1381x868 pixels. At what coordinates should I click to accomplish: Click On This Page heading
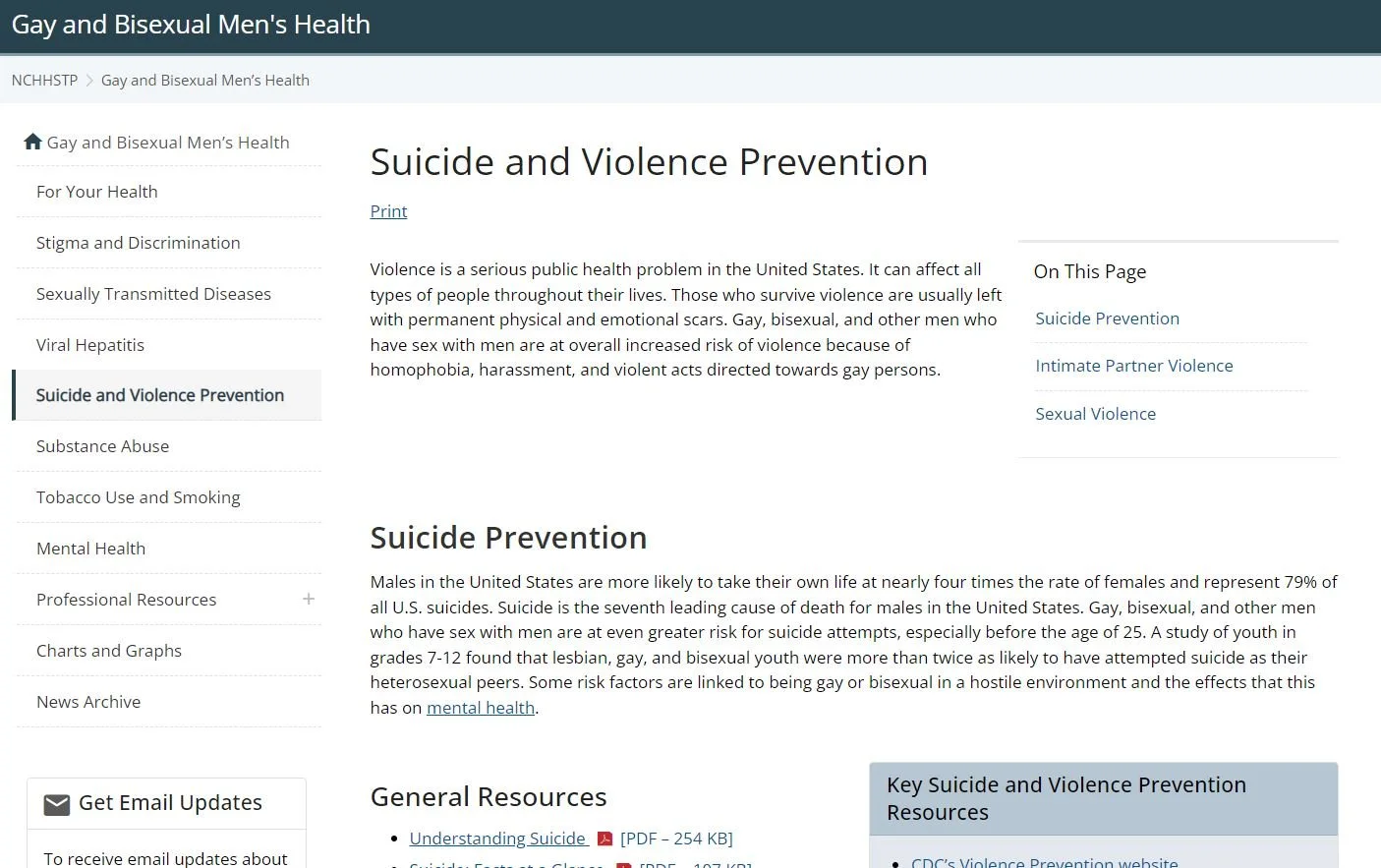[1090, 271]
